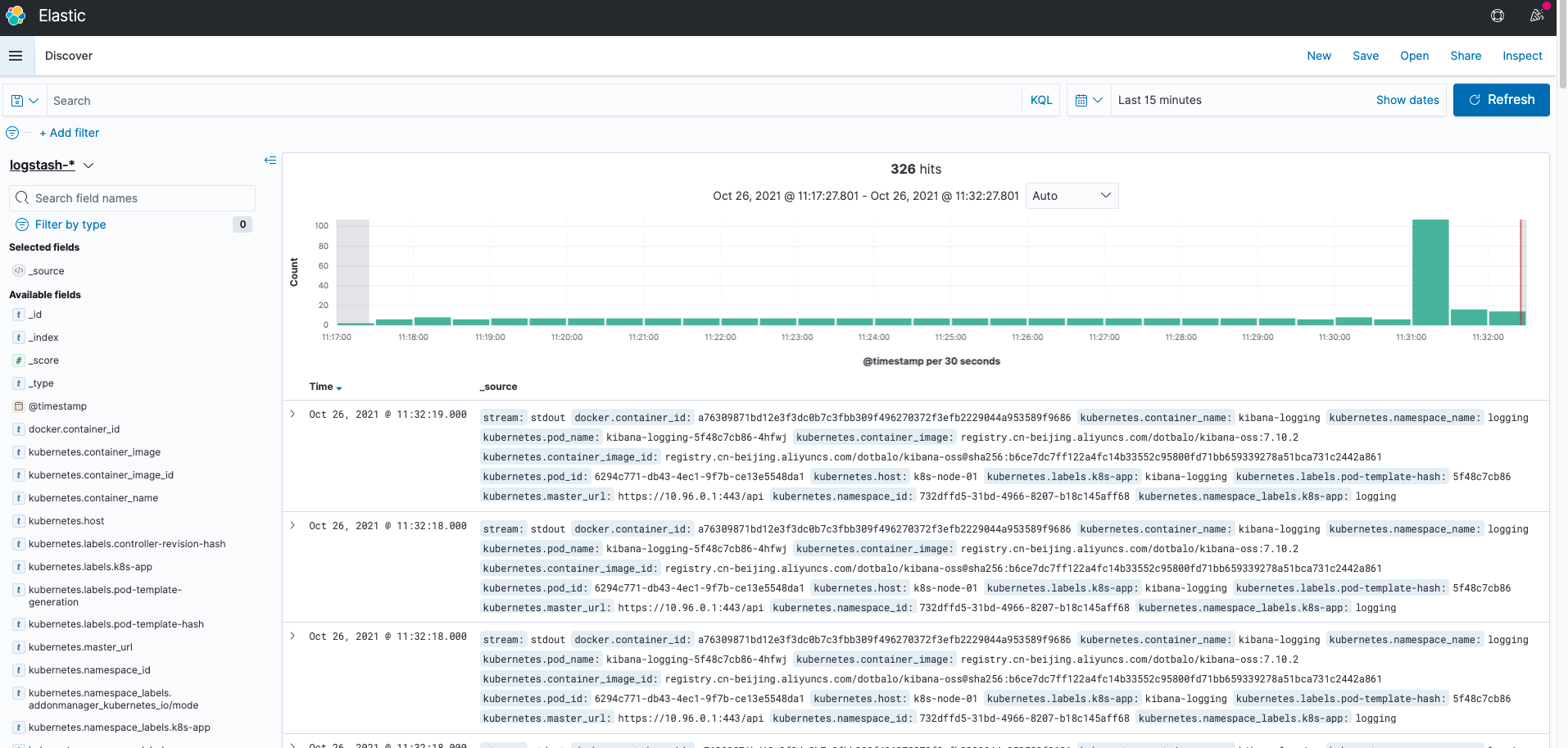Sort by Time column arrow
The height and width of the screenshot is (748, 1568).
pyautogui.click(x=339, y=388)
